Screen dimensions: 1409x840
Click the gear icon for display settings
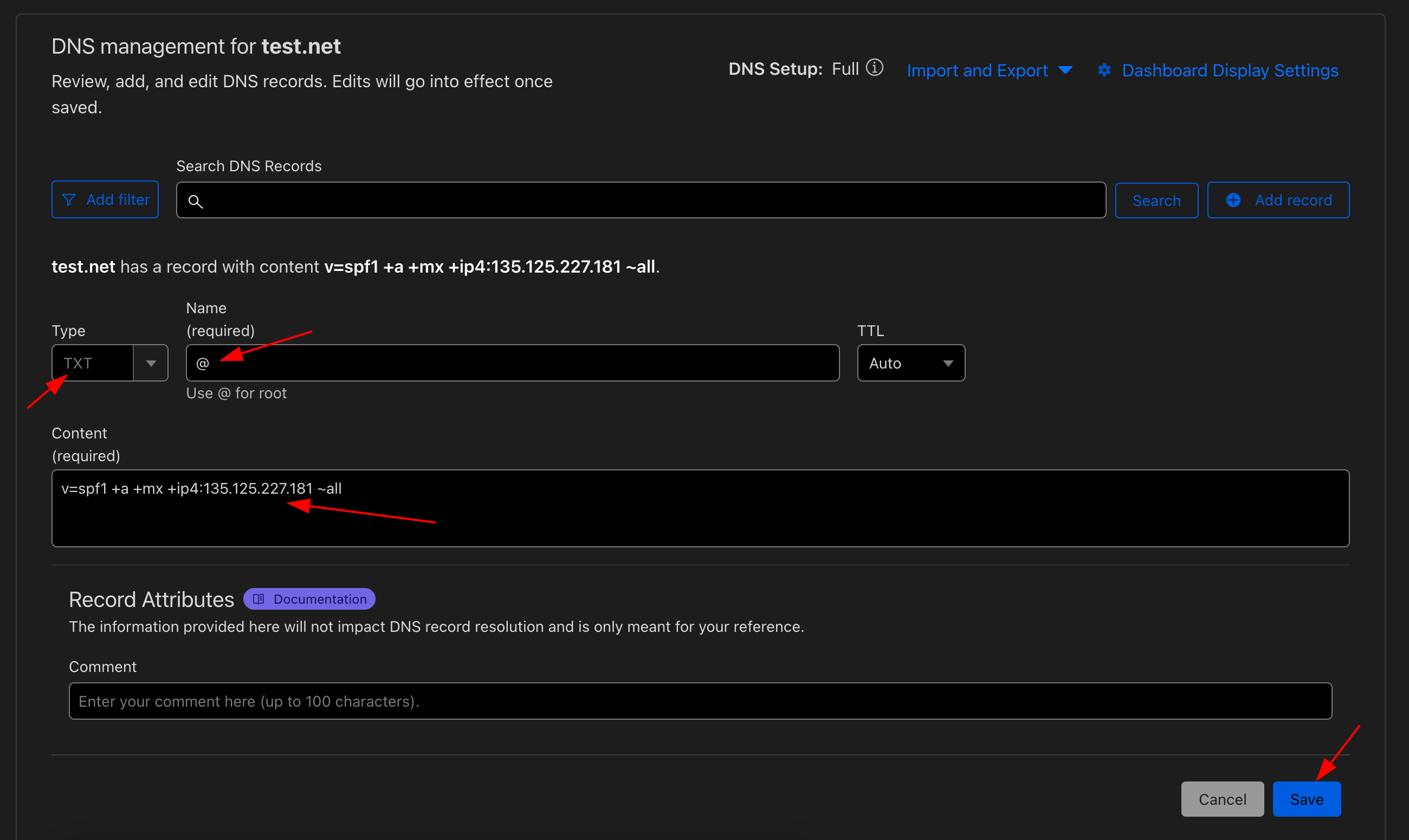1104,70
